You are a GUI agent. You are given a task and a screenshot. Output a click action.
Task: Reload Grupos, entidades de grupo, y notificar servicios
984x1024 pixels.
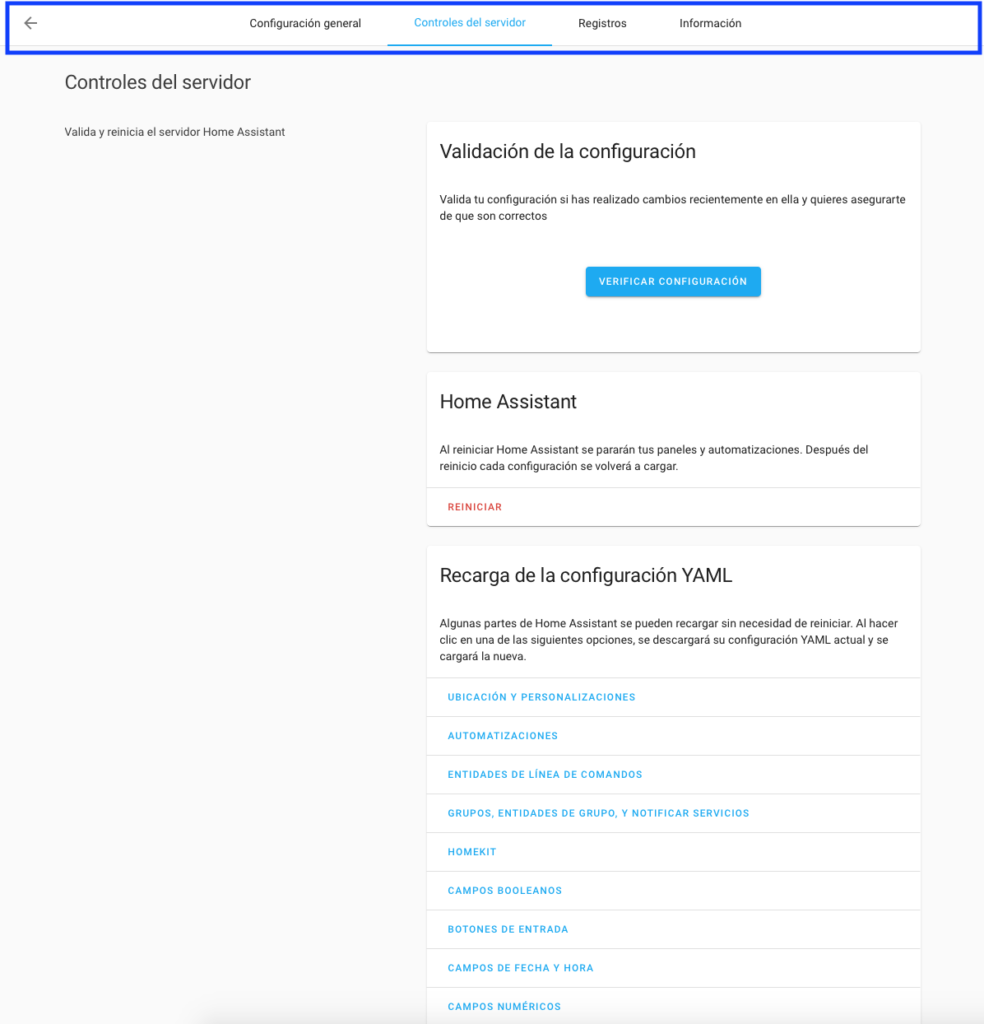tap(598, 813)
